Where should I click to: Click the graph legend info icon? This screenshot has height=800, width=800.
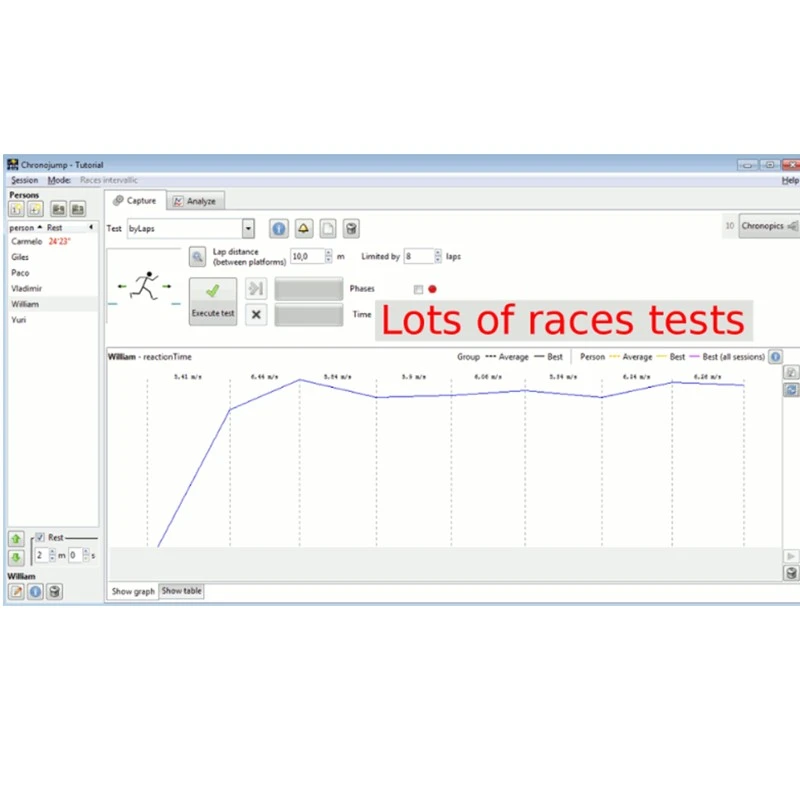775,356
